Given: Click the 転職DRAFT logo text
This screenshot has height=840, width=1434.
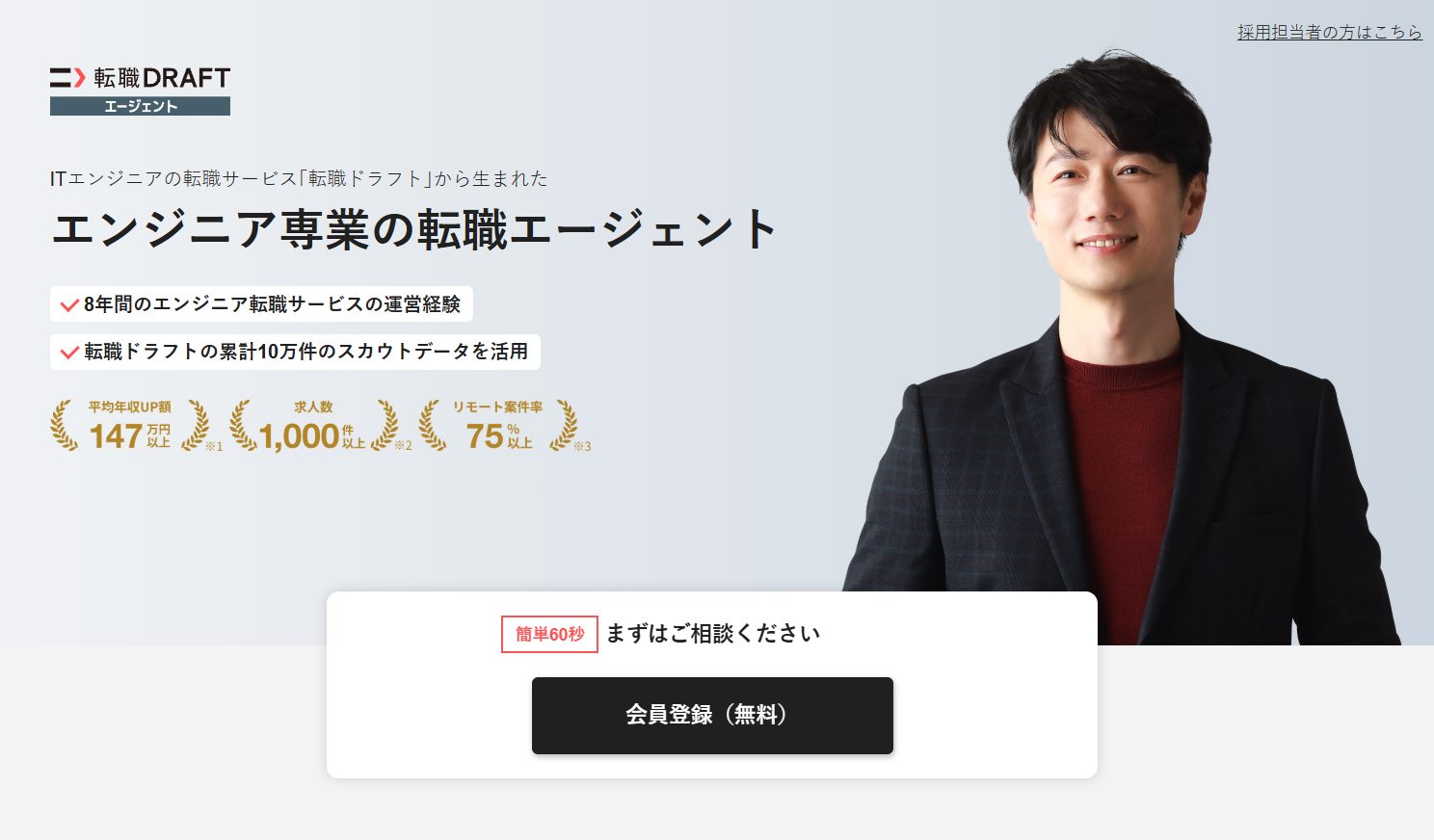Looking at the screenshot, I should (x=162, y=78).
